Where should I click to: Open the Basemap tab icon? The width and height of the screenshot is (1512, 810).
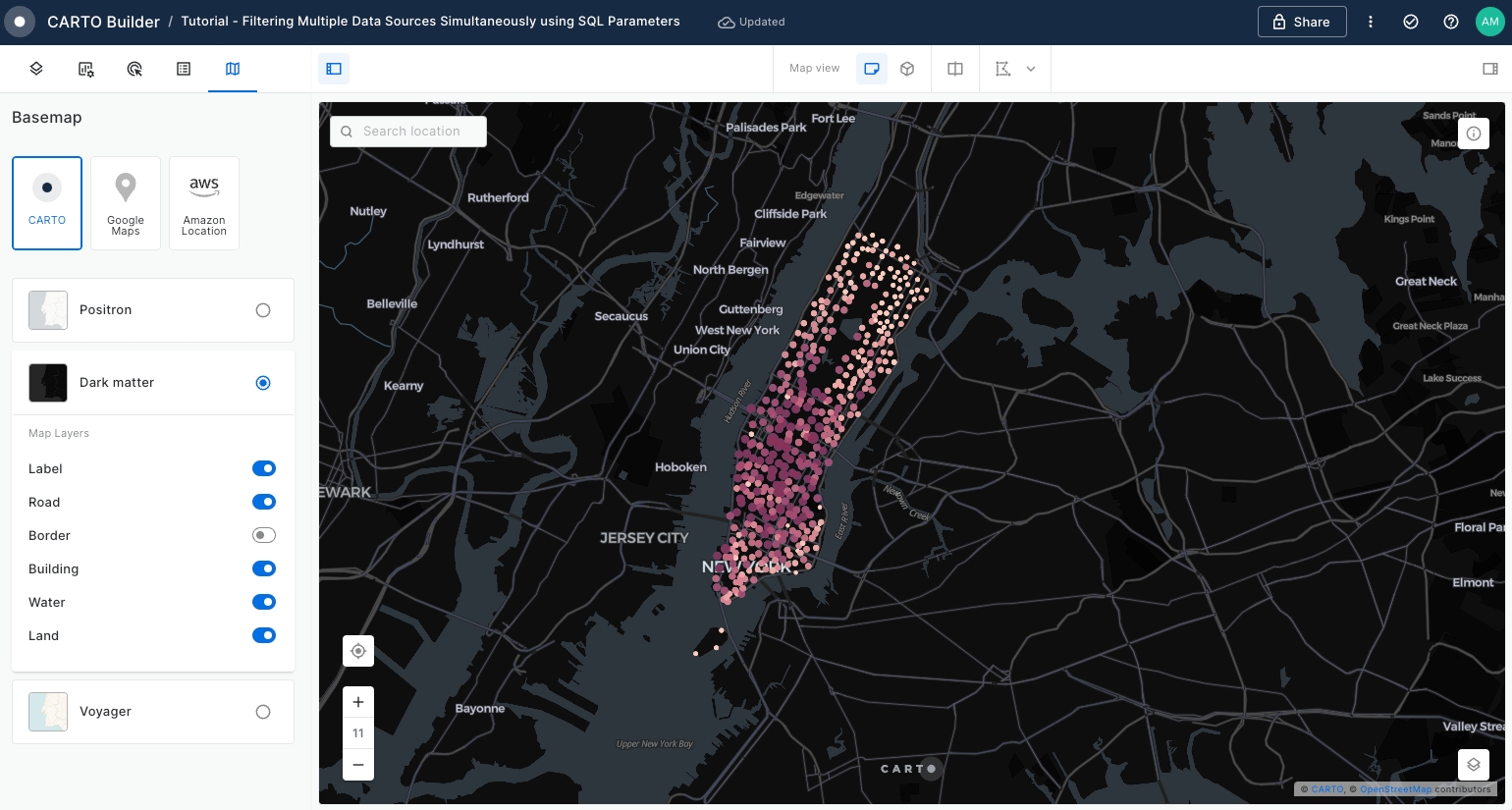click(x=233, y=69)
